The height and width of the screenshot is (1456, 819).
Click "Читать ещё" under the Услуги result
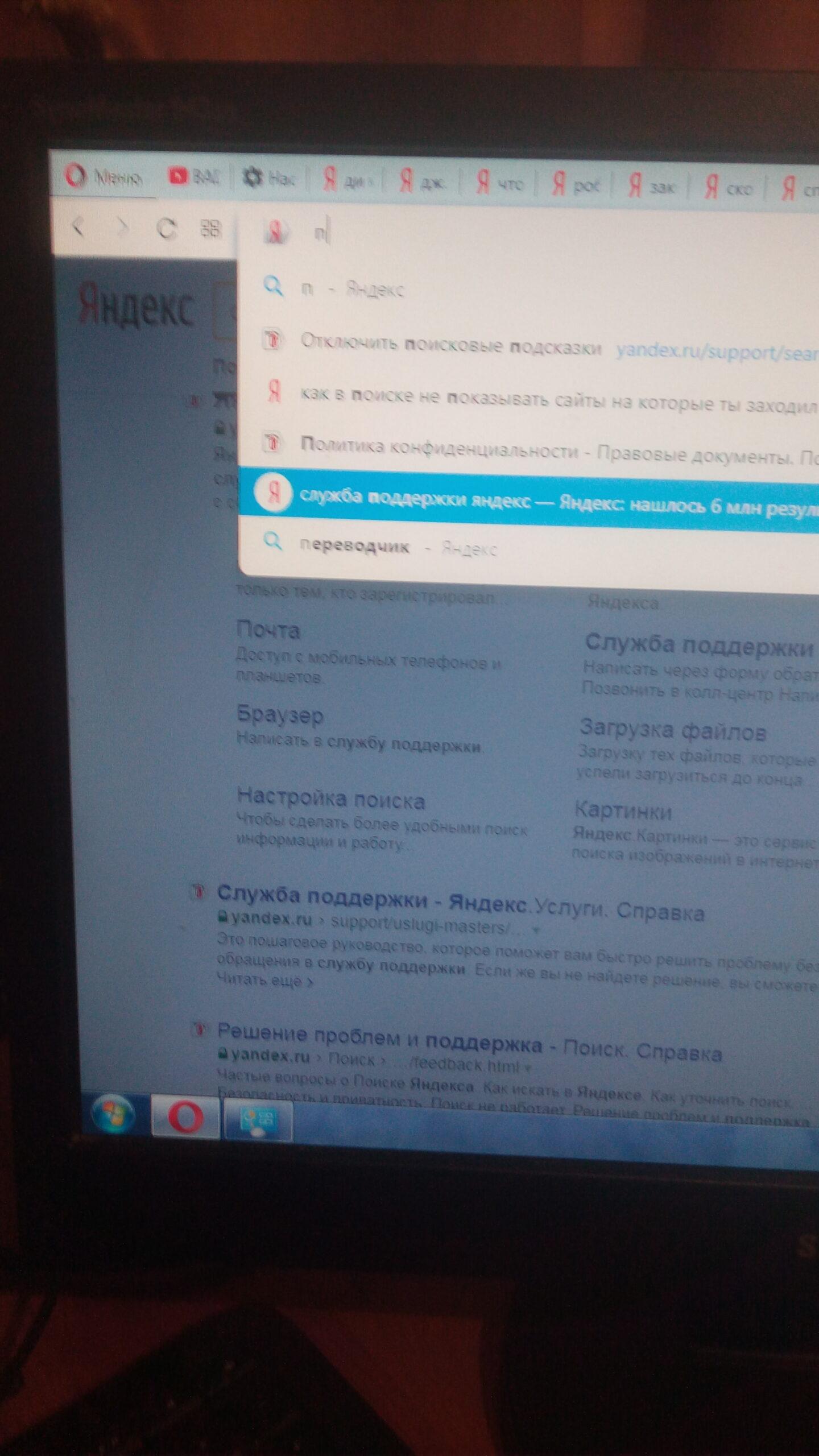pyautogui.click(x=265, y=980)
